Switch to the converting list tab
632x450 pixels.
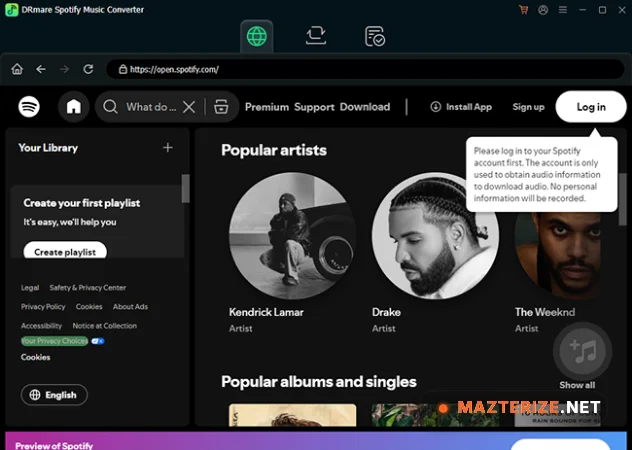[x=316, y=35]
